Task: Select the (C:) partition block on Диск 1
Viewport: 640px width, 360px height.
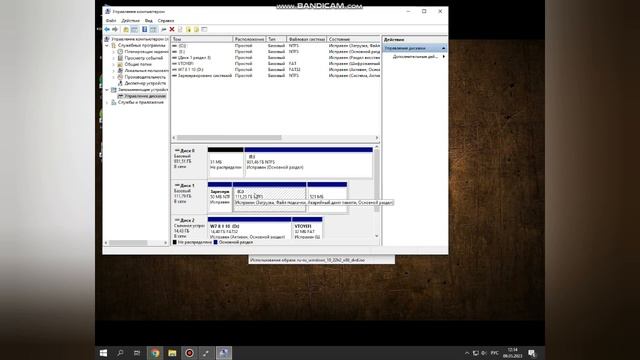Action: (x=269, y=197)
